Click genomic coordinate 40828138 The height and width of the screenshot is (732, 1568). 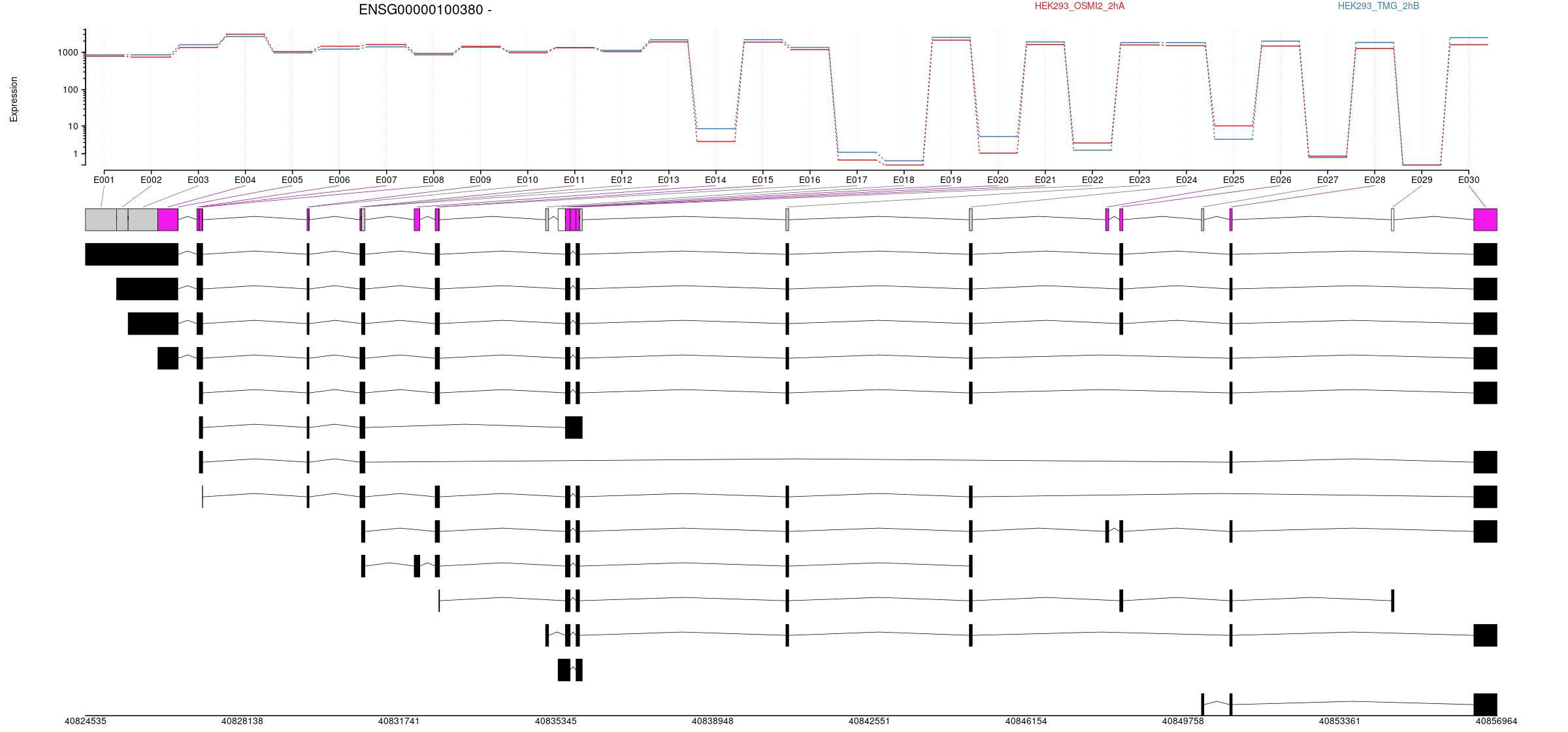[x=242, y=722]
